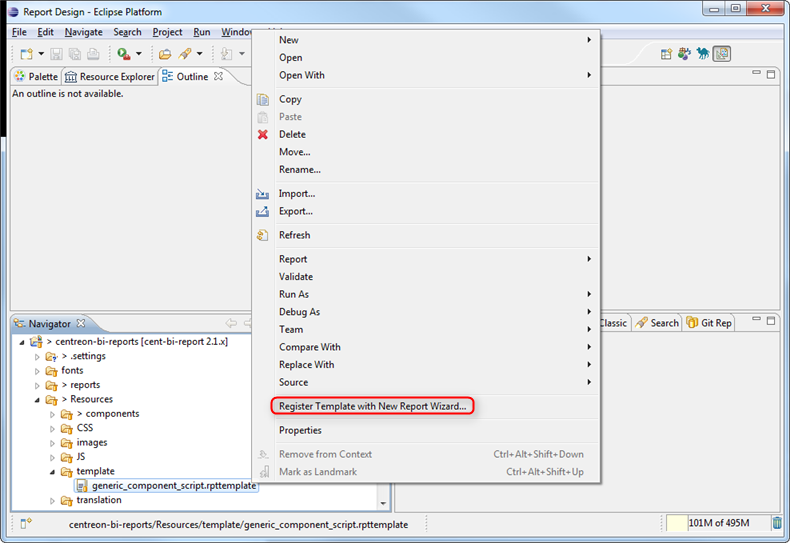Expand the fonts folder

point(39,371)
